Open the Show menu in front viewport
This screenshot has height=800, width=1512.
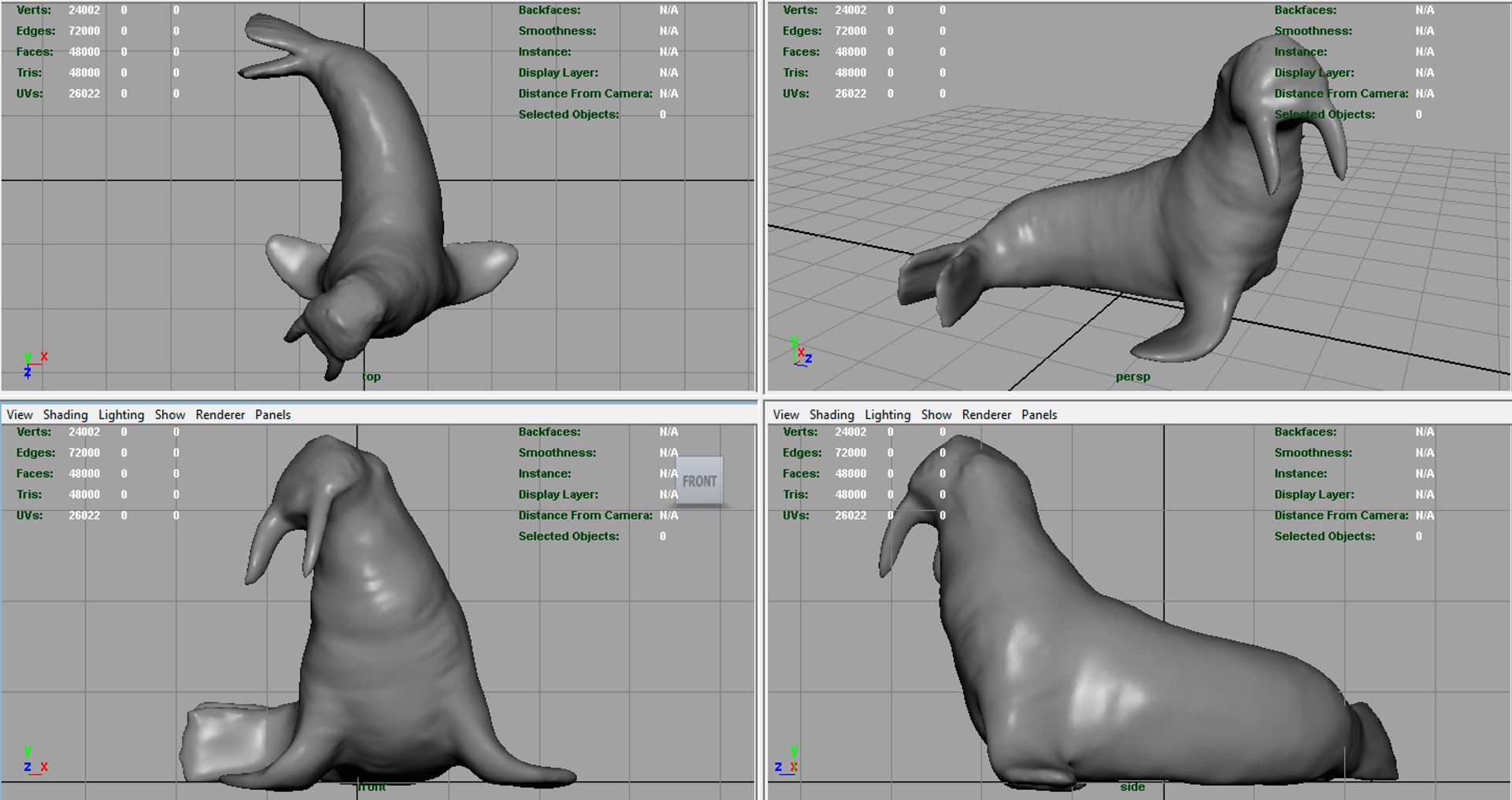point(170,415)
